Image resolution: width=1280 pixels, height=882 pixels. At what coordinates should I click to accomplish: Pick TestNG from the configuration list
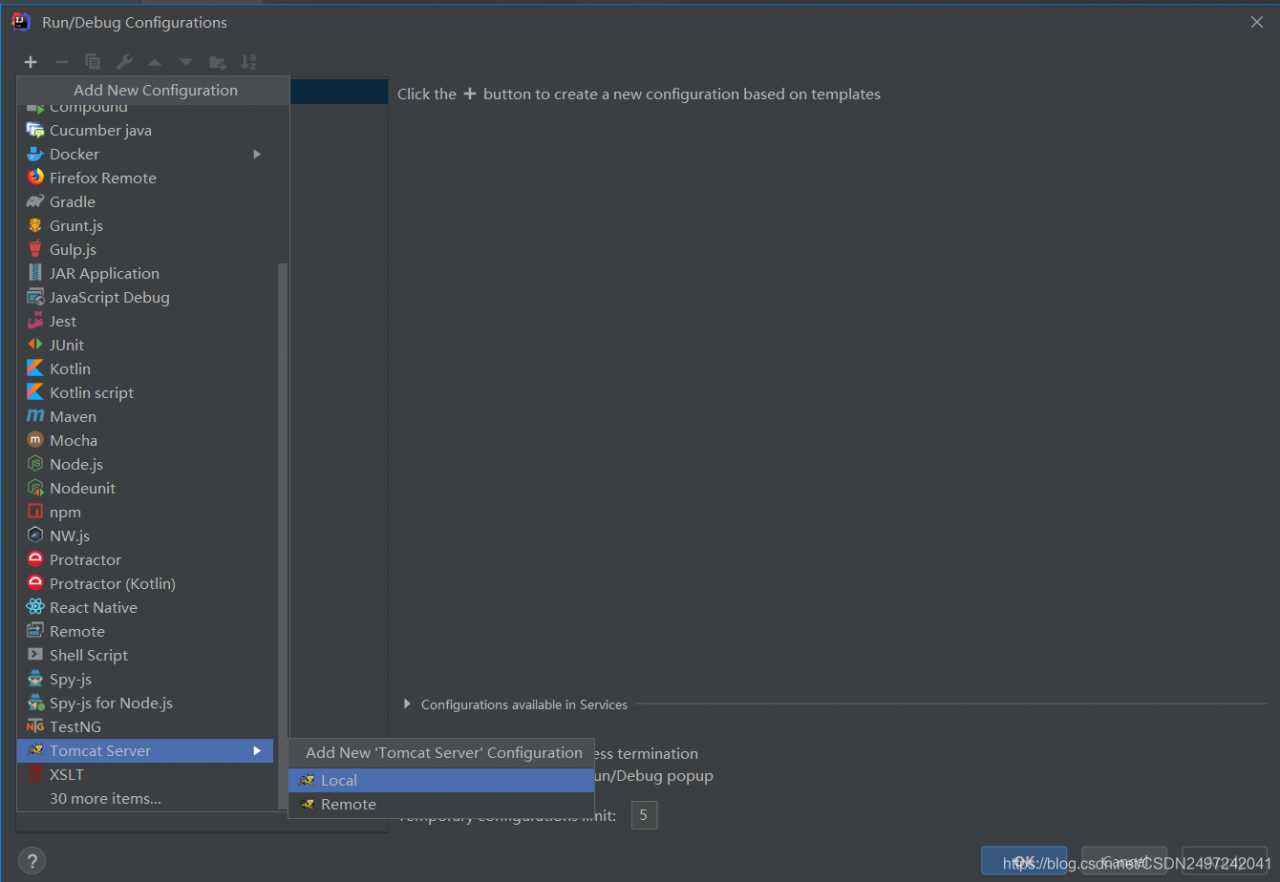[145, 727]
